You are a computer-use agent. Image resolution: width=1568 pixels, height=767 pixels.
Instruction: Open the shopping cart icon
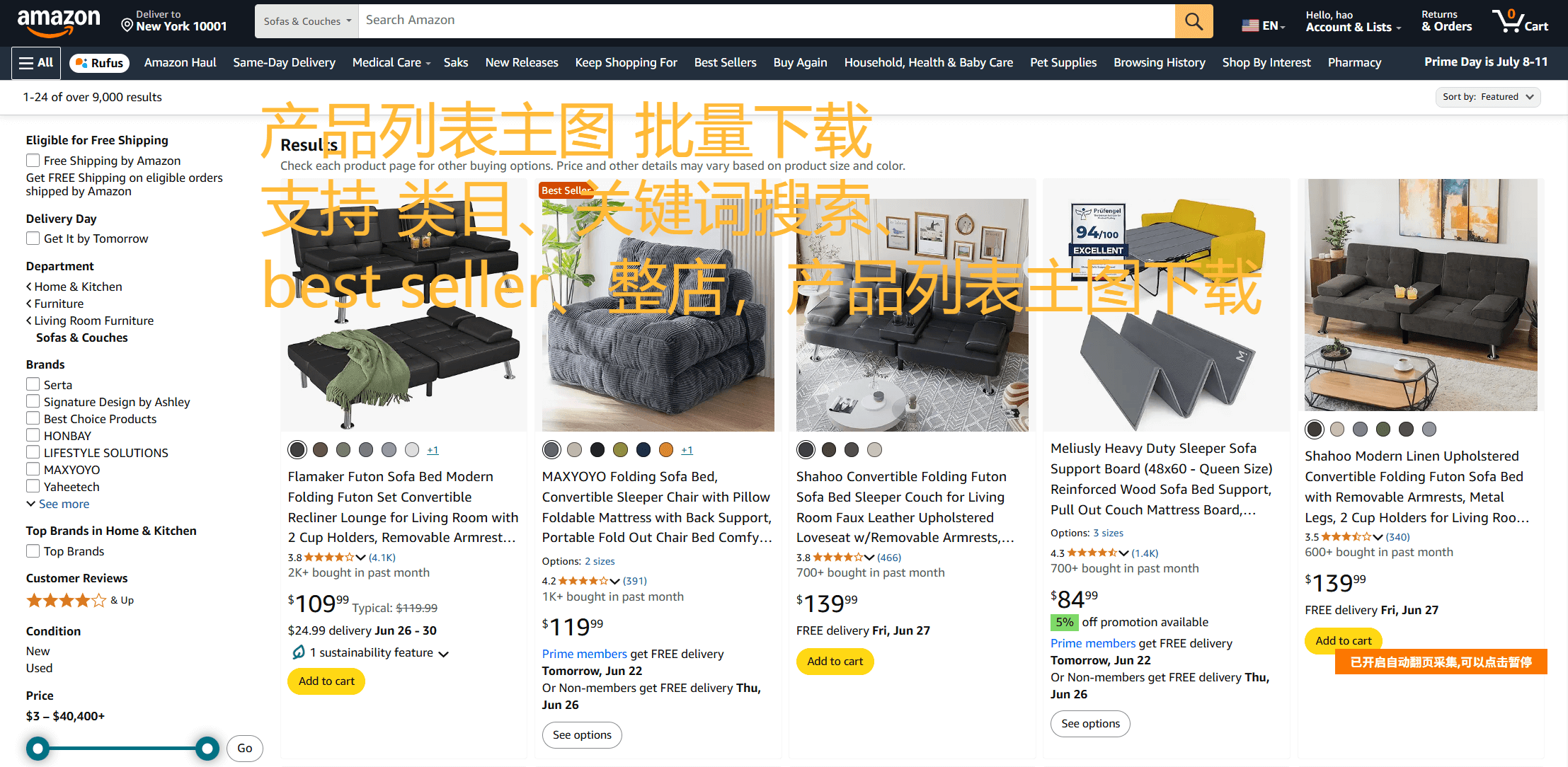[x=1520, y=21]
